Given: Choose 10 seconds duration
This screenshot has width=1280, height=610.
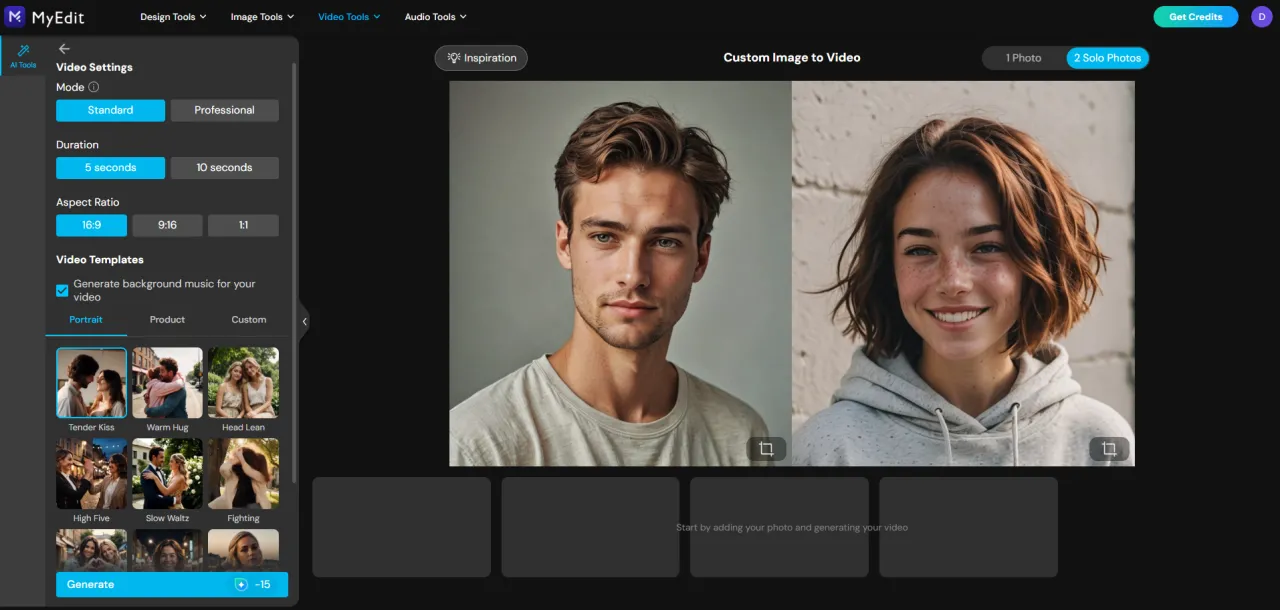Looking at the screenshot, I should 224,167.
